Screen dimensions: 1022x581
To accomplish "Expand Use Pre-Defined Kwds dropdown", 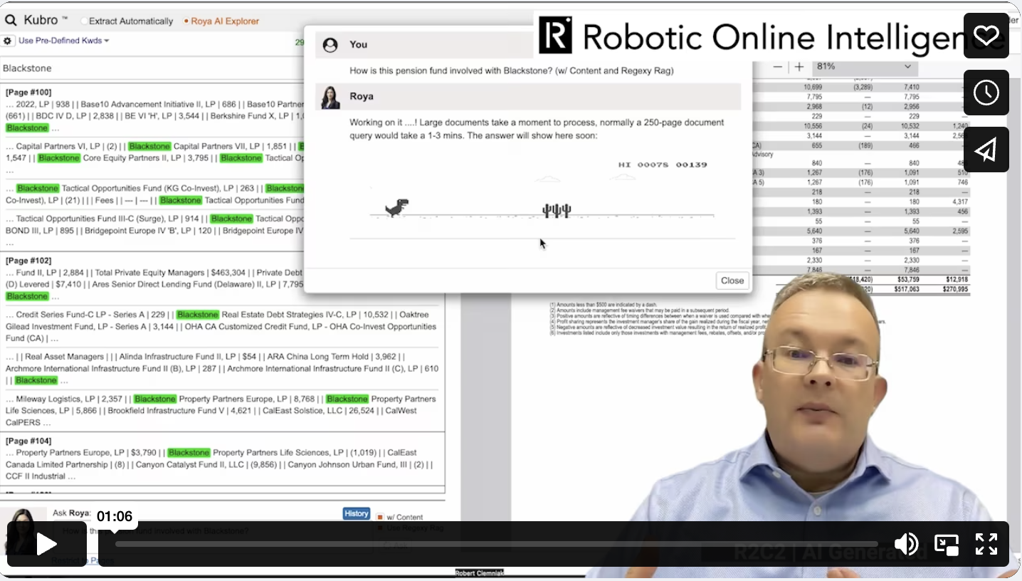I will (x=63, y=40).
